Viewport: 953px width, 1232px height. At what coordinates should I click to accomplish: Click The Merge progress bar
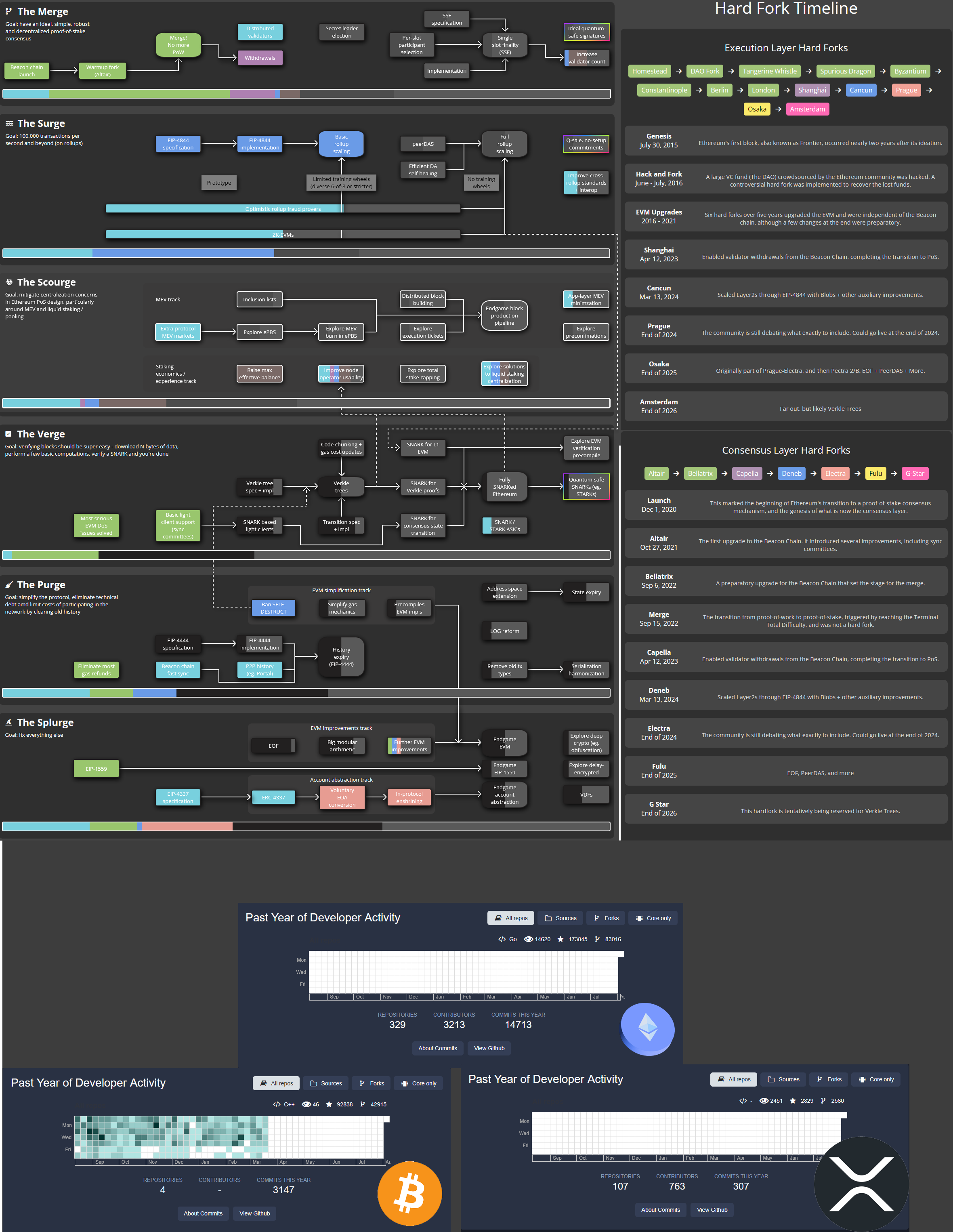tap(306, 94)
